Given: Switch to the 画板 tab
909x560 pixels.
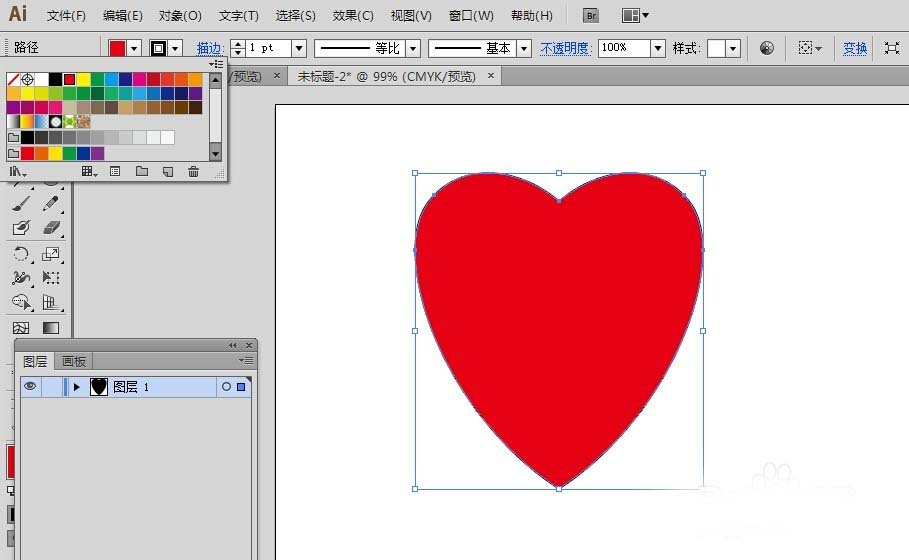Looking at the screenshot, I should pos(74,361).
